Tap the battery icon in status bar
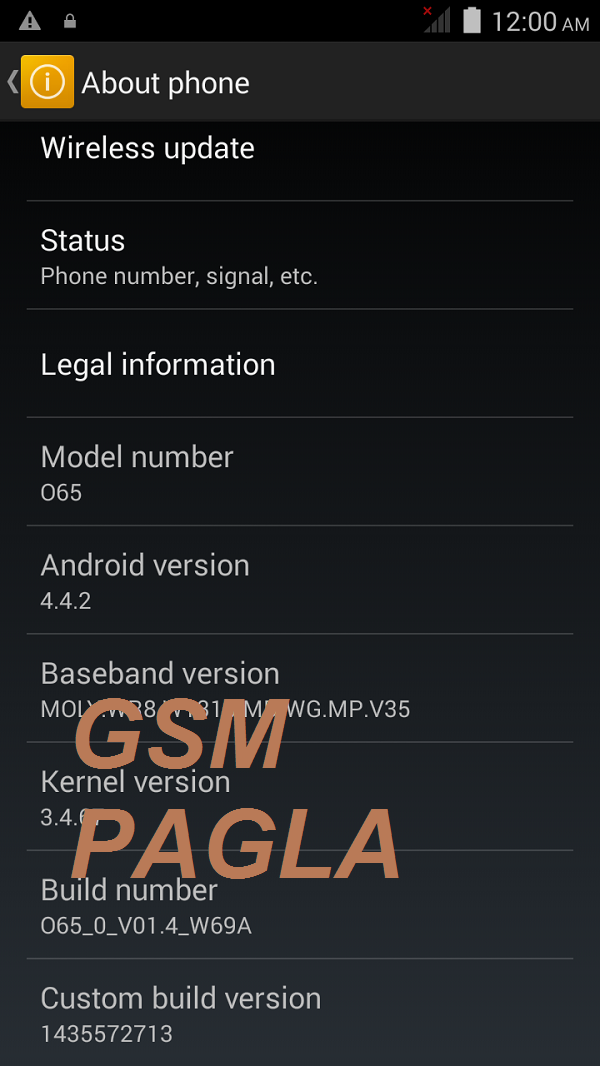The width and height of the screenshot is (600, 1066). [x=472, y=20]
